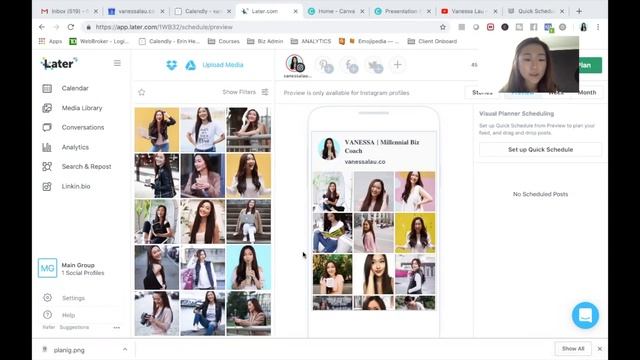Click Show All downloads

(573, 349)
